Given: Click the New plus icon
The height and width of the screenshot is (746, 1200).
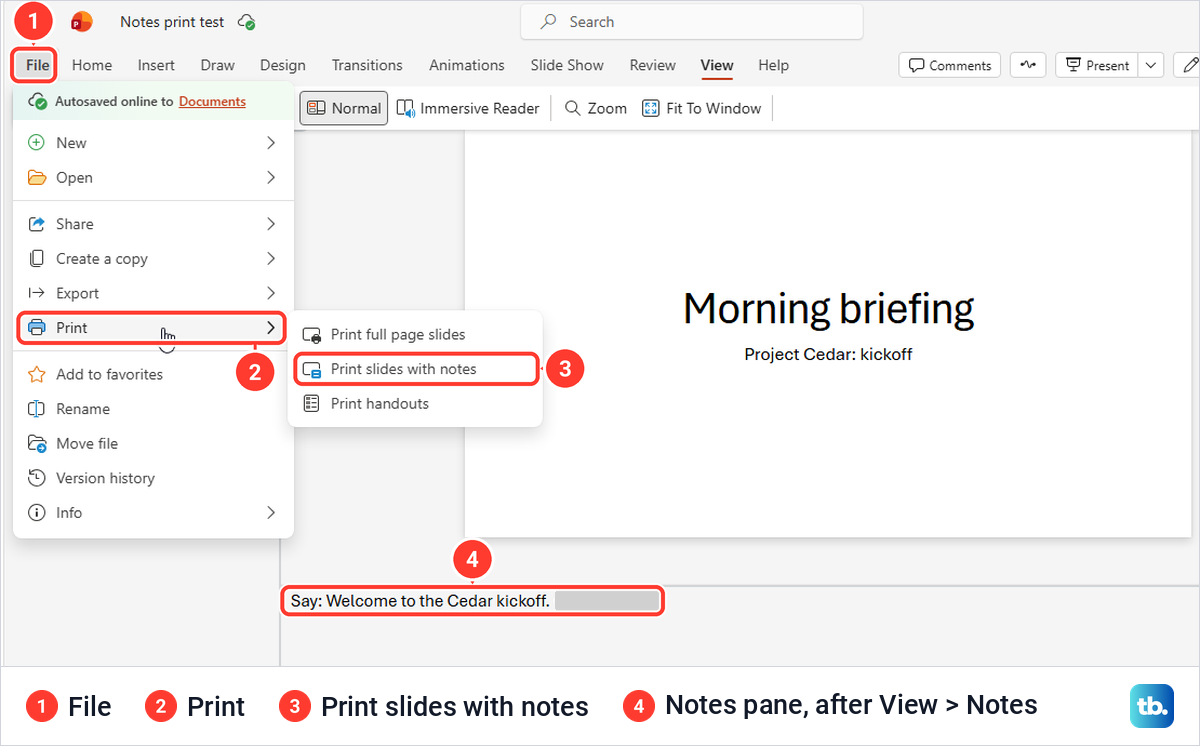Looking at the screenshot, I should click(37, 143).
